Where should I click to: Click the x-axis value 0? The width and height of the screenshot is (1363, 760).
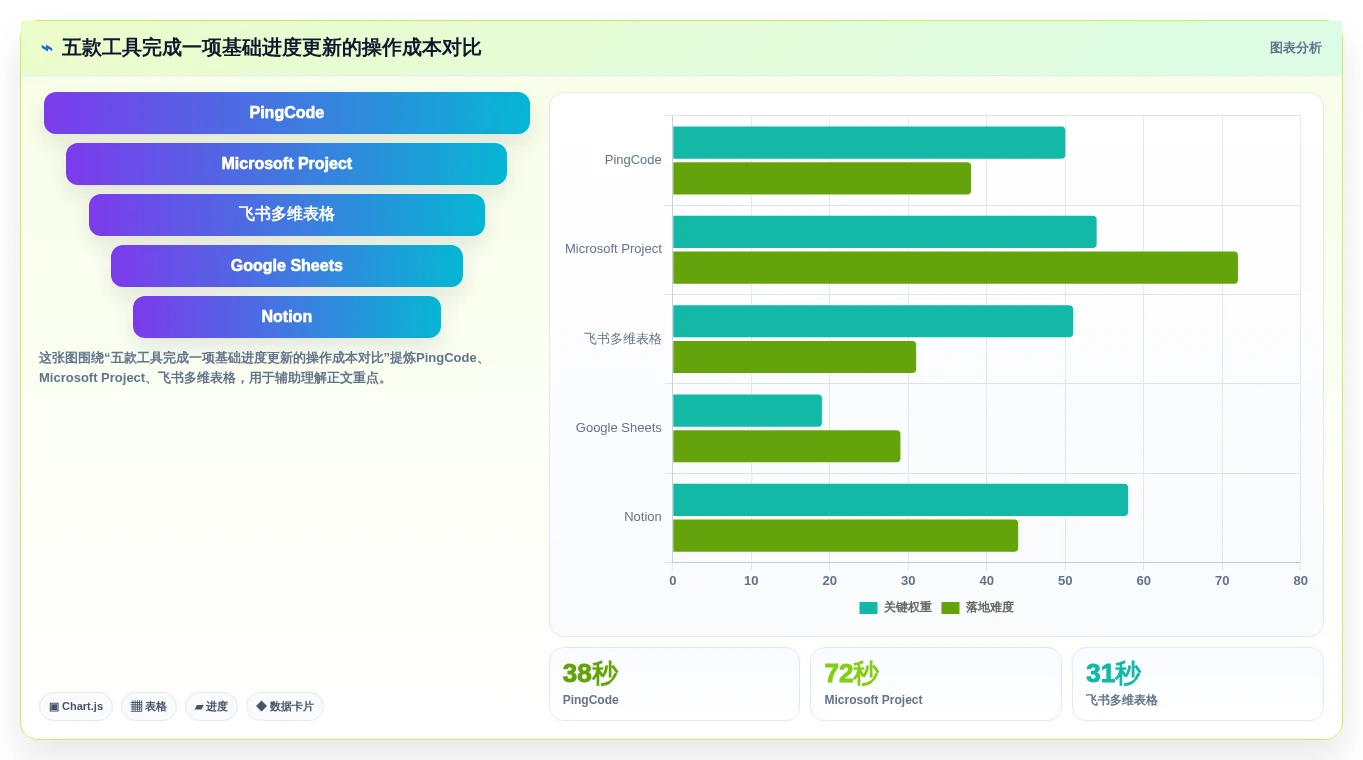click(673, 581)
